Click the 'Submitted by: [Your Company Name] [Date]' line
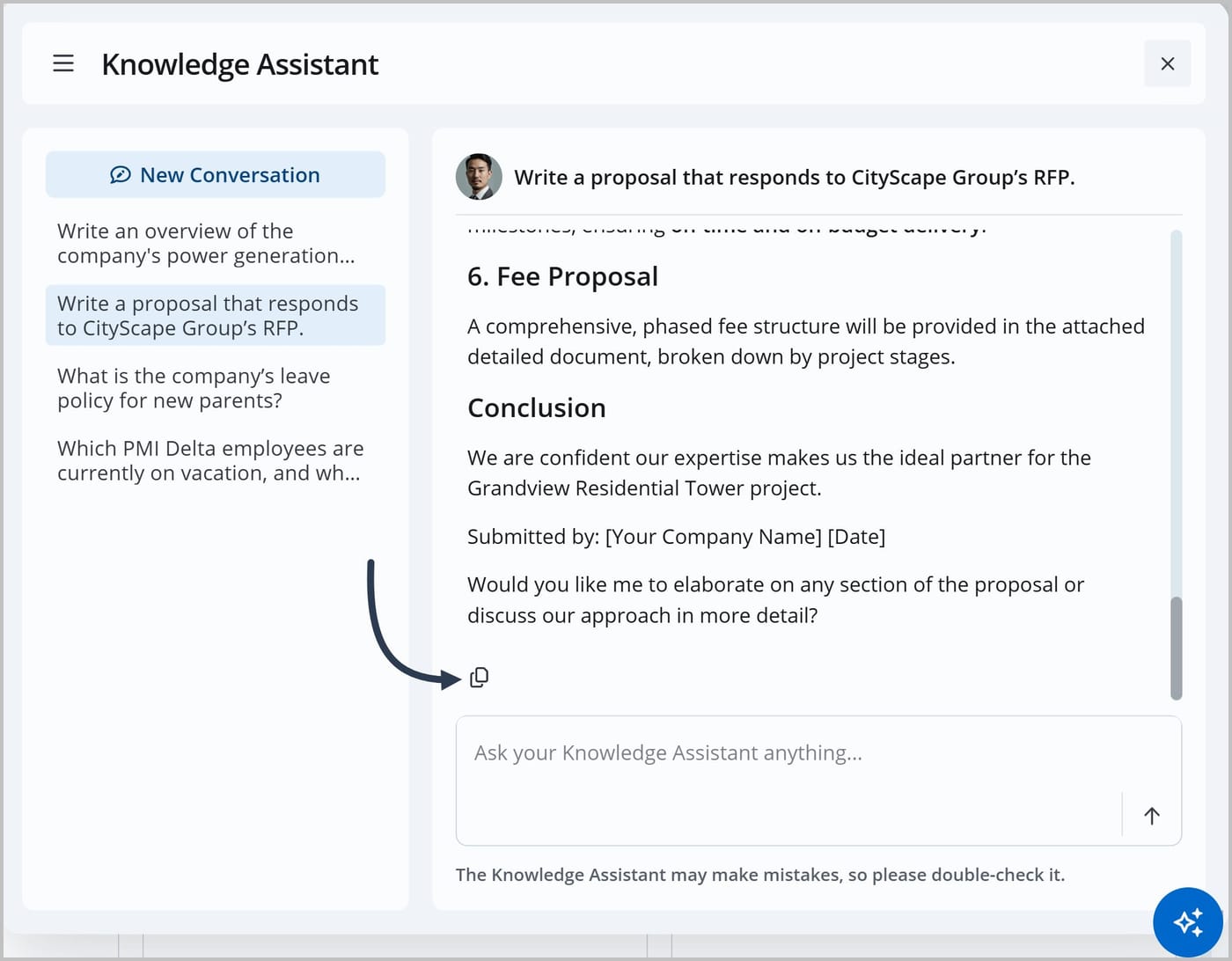1232x961 pixels. pyautogui.click(x=676, y=537)
